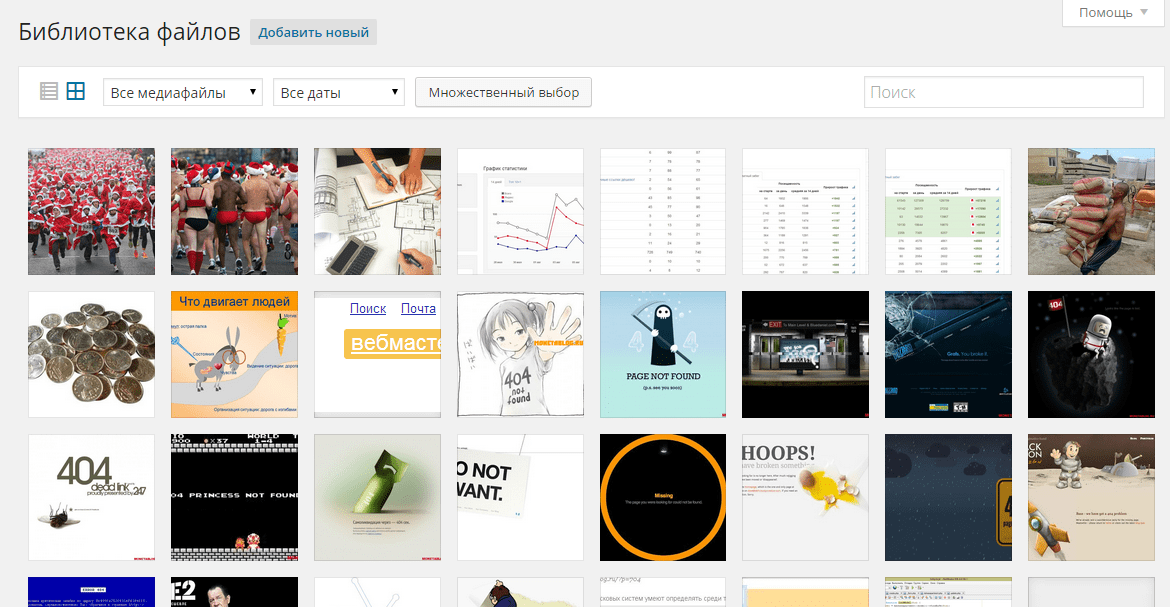1170x607 pixels.
Task: Open the man carrying sacks thumbnail
Action: coord(1091,211)
